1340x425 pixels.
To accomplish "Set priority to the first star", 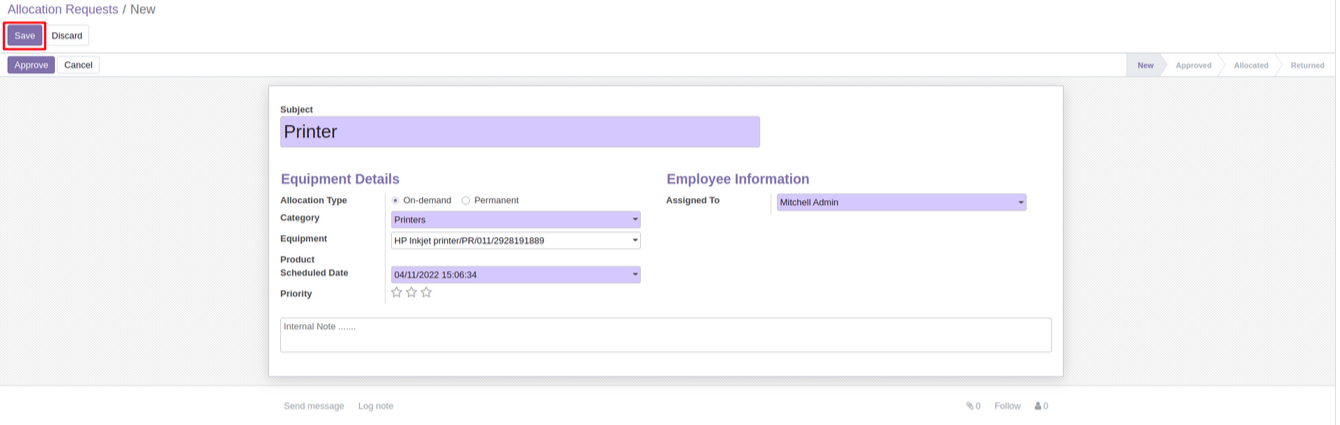I will pos(397,293).
